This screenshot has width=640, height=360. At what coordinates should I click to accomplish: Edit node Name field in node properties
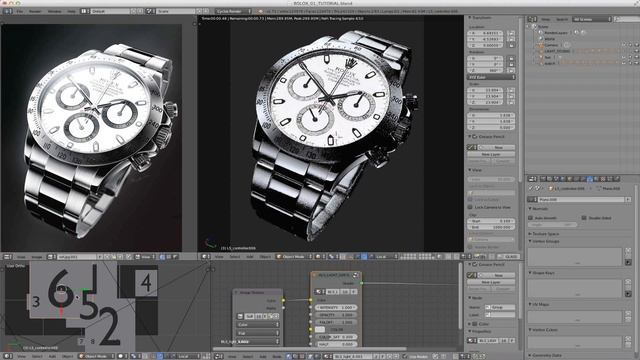pyautogui.click(x=500, y=307)
